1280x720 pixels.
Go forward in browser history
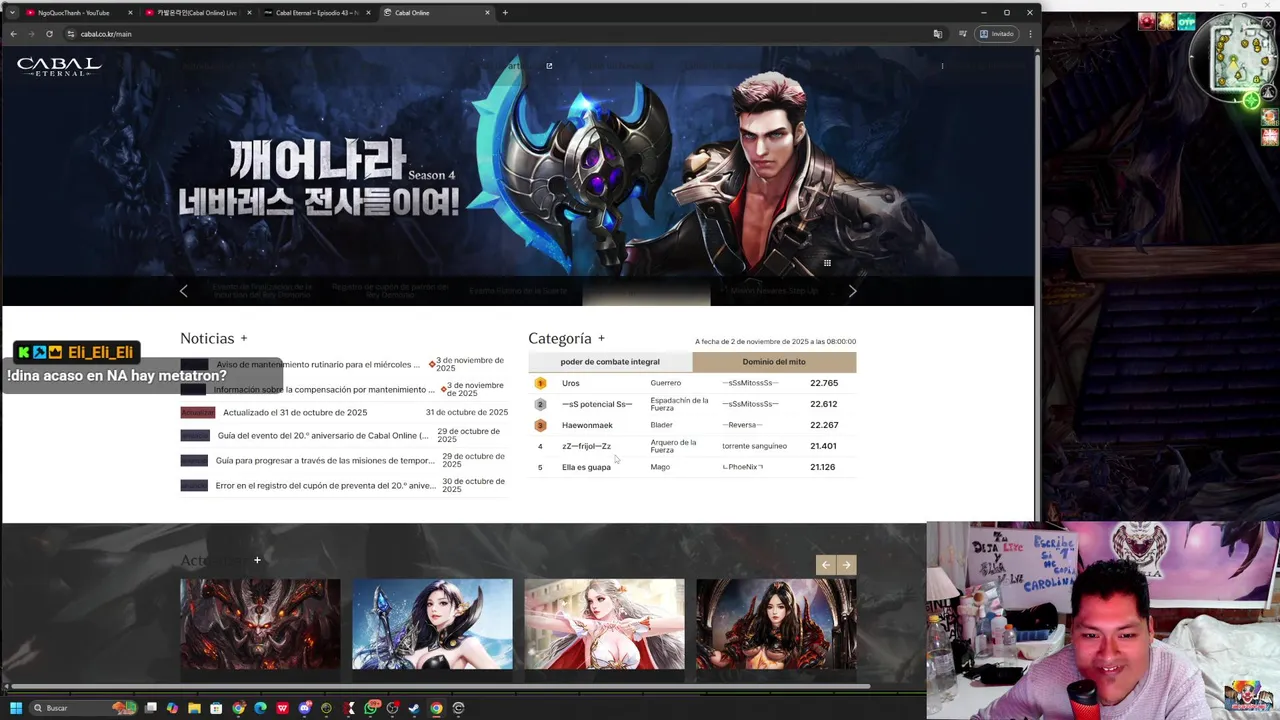click(31, 34)
